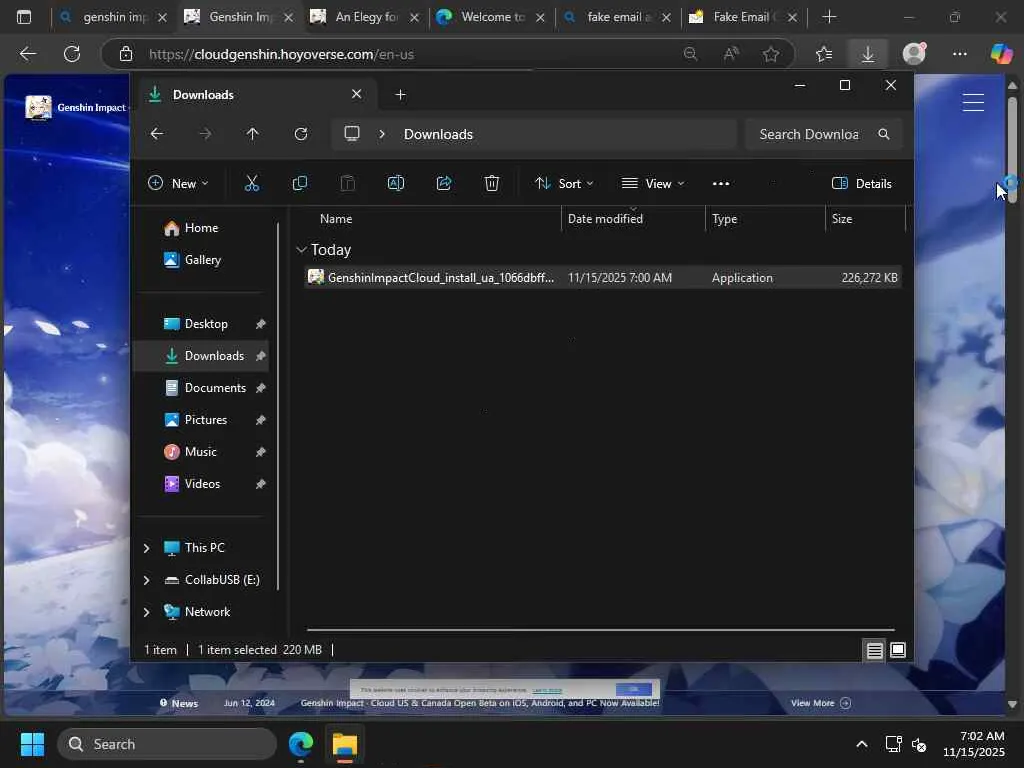This screenshot has width=1024, height=768.
Task: Add a new File Explorer tab
Action: click(x=400, y=95)
